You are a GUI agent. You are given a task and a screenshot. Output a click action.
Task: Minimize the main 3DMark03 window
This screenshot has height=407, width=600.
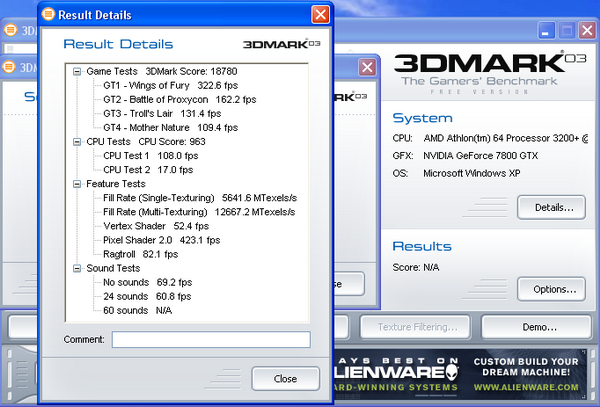click(x=546, y=30)
